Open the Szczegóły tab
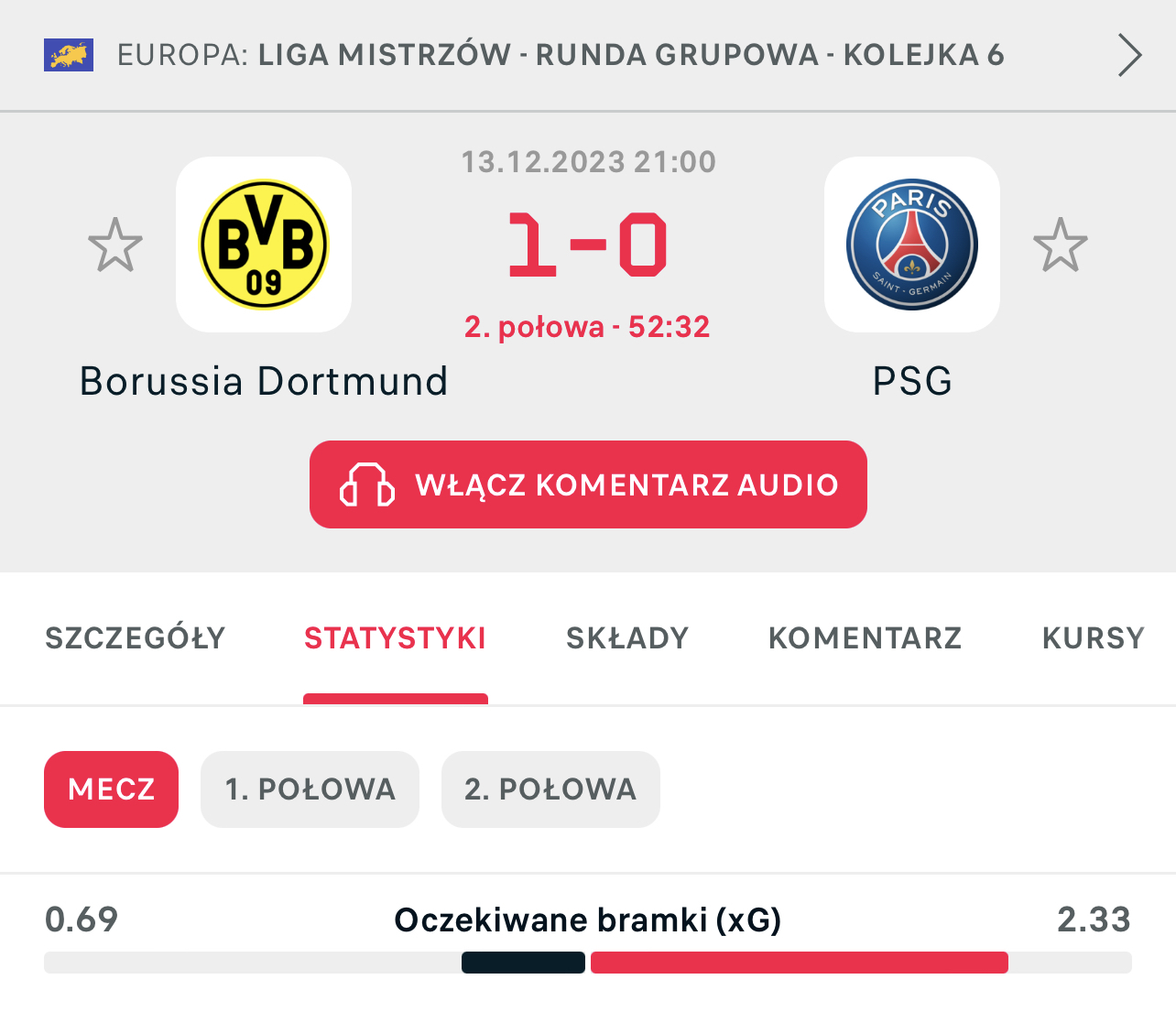 coord(136,638)
